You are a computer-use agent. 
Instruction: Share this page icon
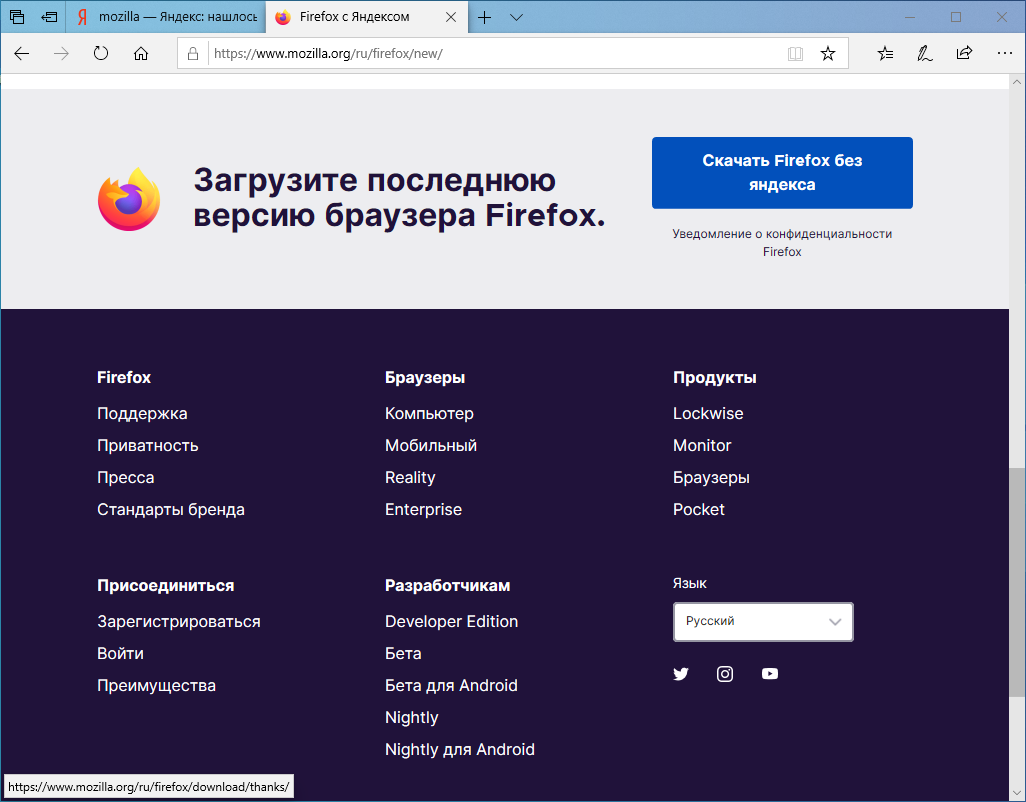click(x=964, y=54)
